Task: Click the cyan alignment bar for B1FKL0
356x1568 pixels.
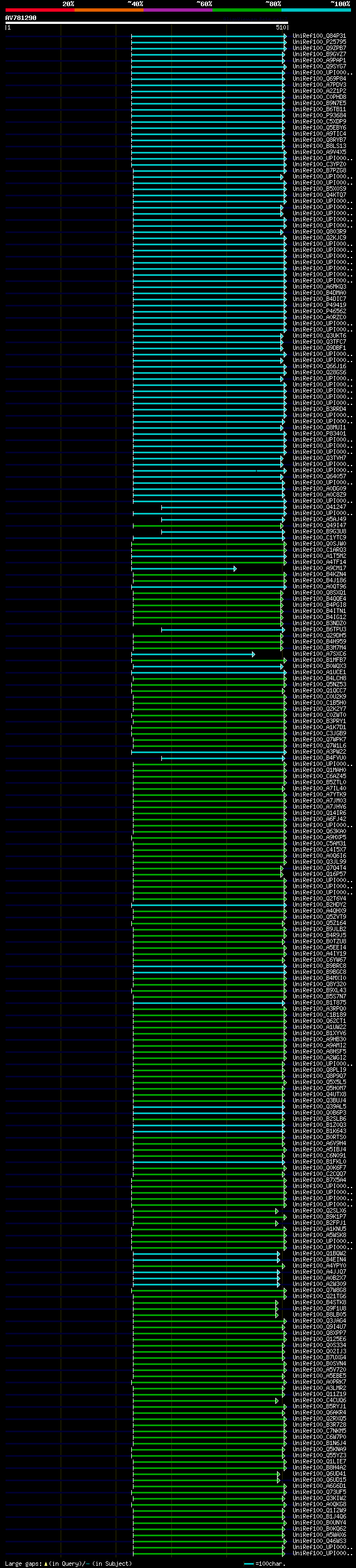Action: [x=209, y=1162]
